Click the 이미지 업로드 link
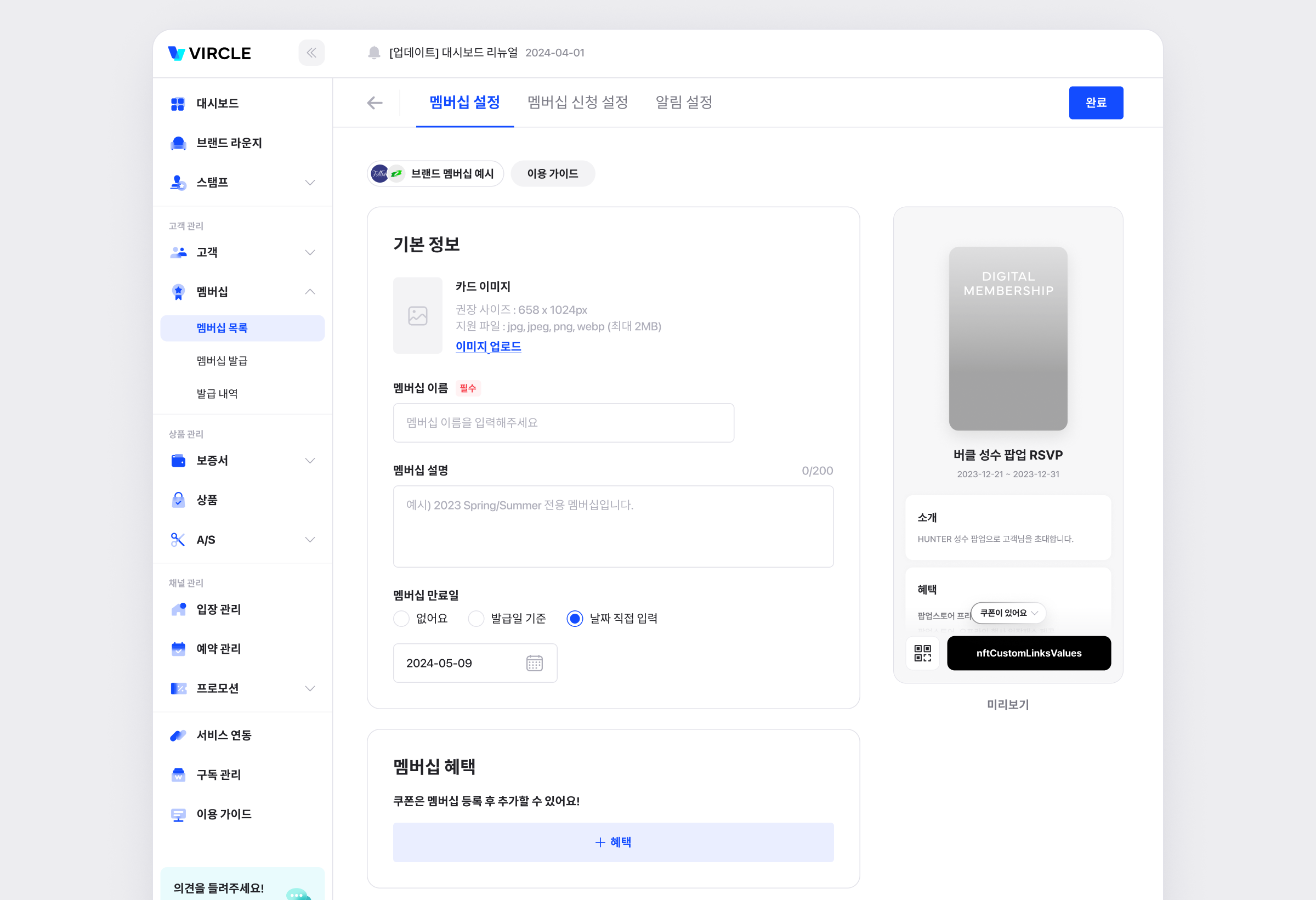 (x=488, y=346)
